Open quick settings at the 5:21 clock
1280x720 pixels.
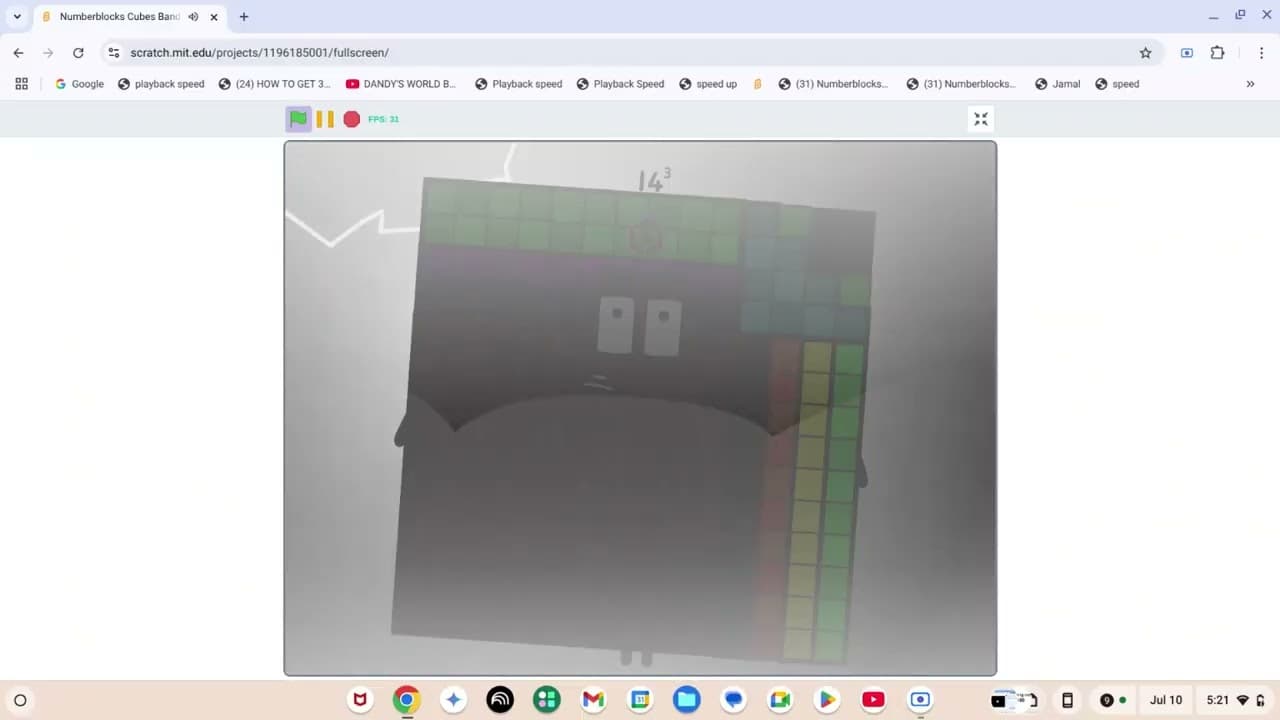[1236, 700]
